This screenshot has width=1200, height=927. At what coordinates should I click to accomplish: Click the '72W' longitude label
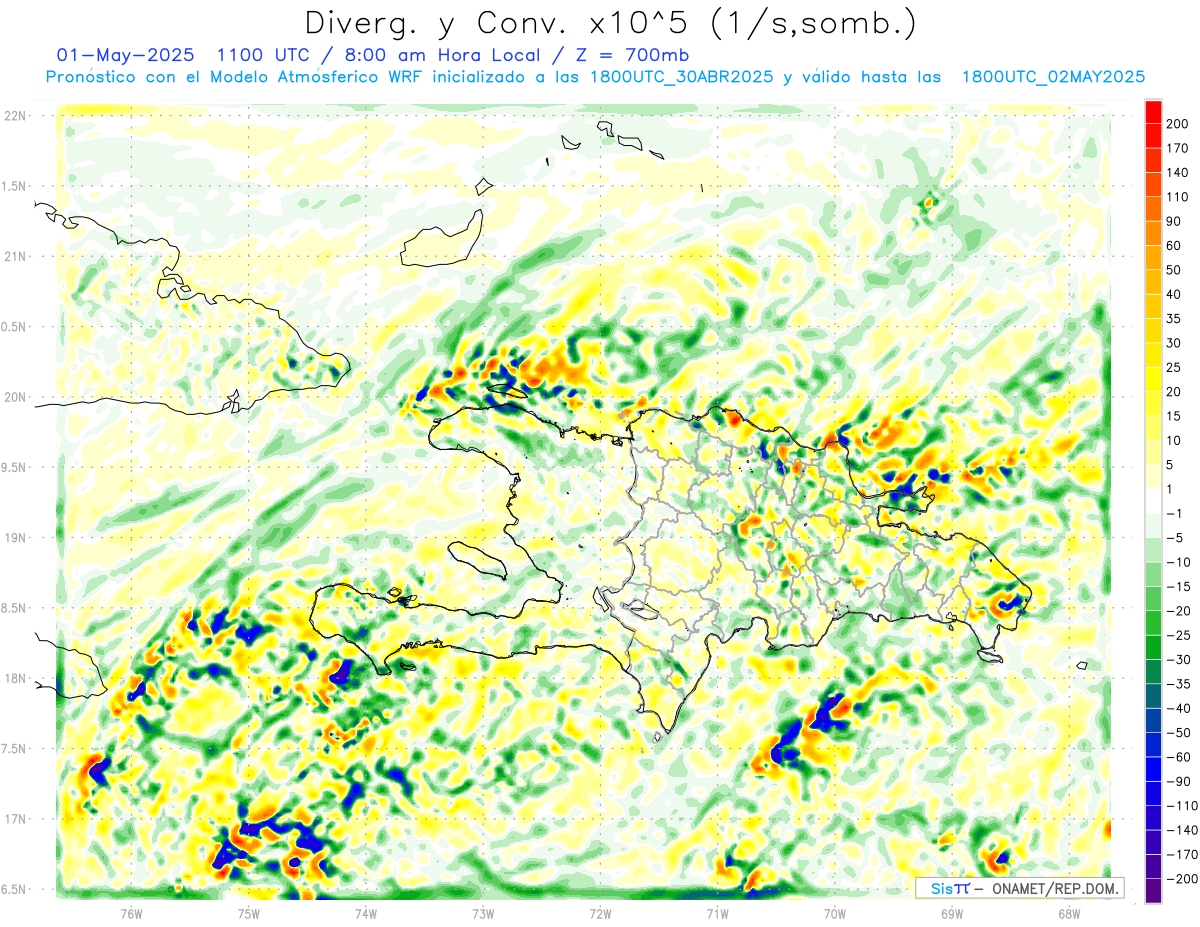601,913
